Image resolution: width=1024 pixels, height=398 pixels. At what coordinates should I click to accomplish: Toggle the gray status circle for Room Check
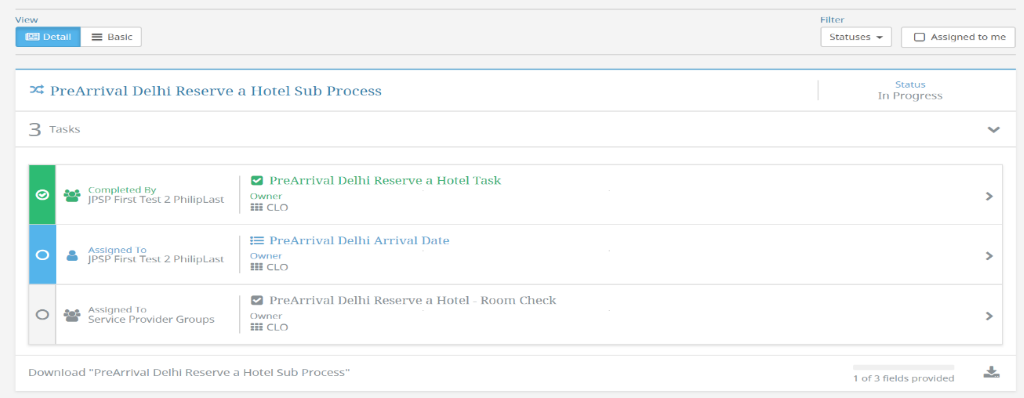click(42, 315)
